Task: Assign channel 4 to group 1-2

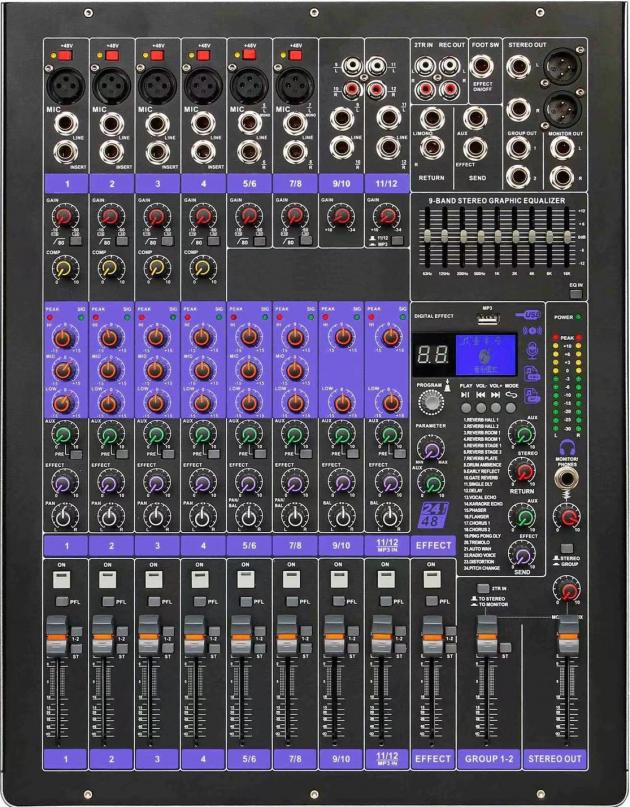Action: [x=215, y=631]
